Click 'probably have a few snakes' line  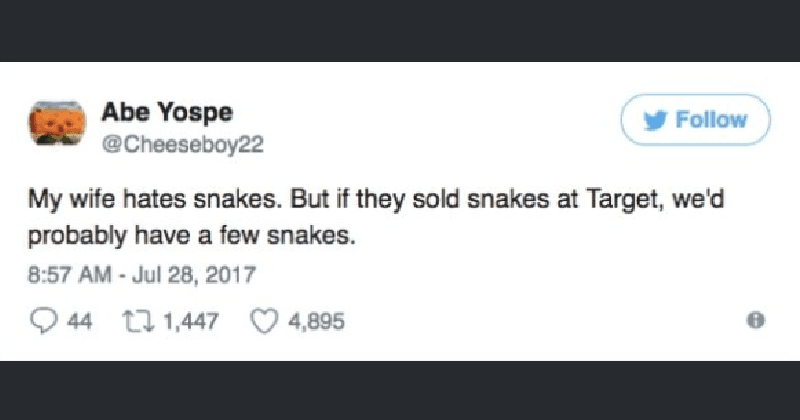click(191, 236)
